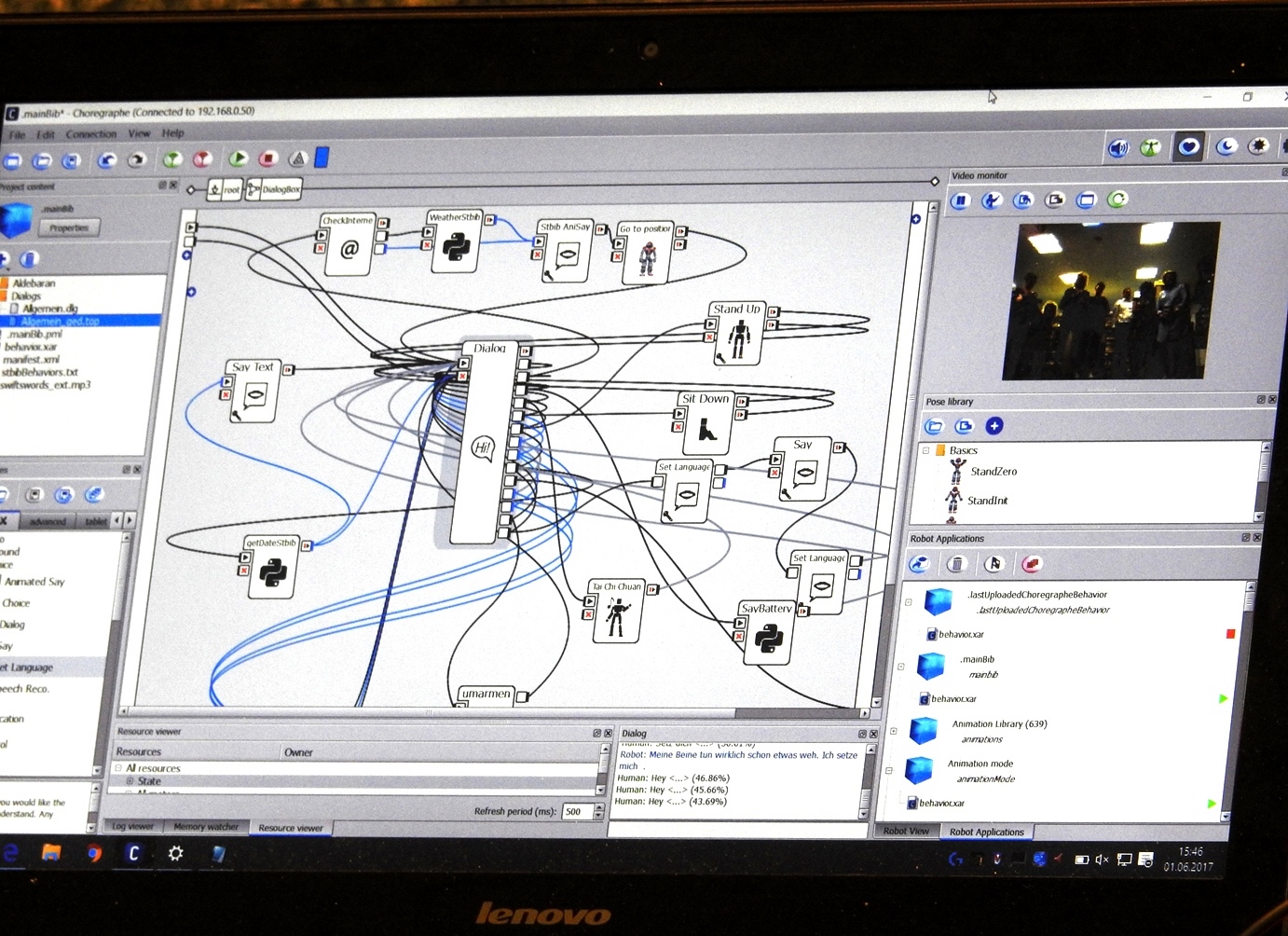The image size is (1288, 936).
Task: Expand the State resource node
Action: pyautogui.click(x=130, y=781)
